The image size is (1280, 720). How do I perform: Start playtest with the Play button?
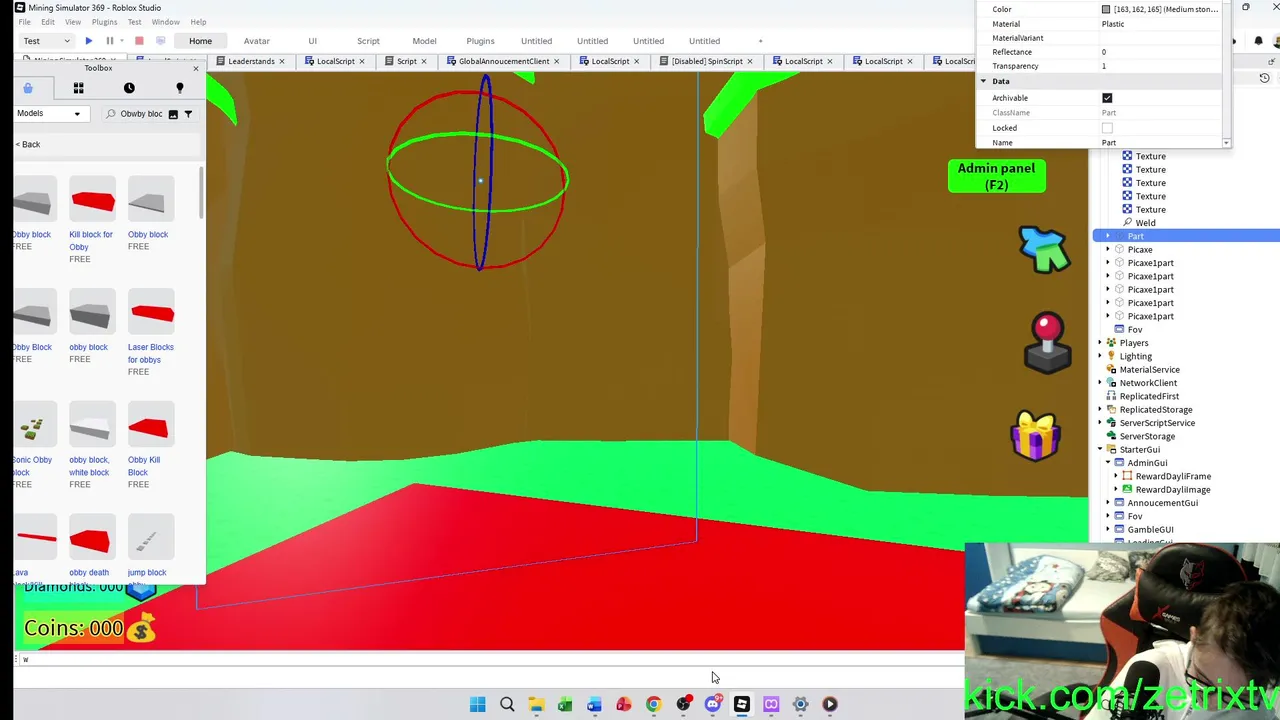[x=88, y=41]
